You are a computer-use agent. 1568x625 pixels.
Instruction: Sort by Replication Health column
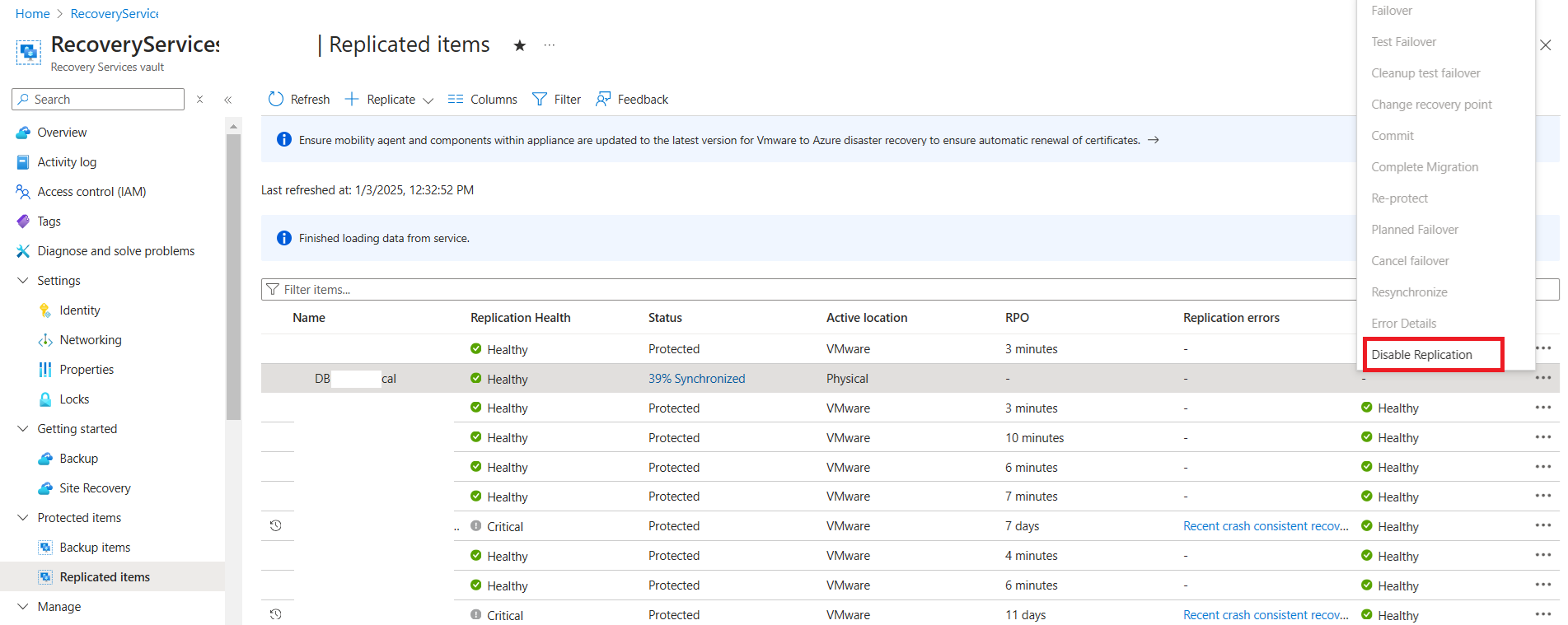(x=520, y=318)
